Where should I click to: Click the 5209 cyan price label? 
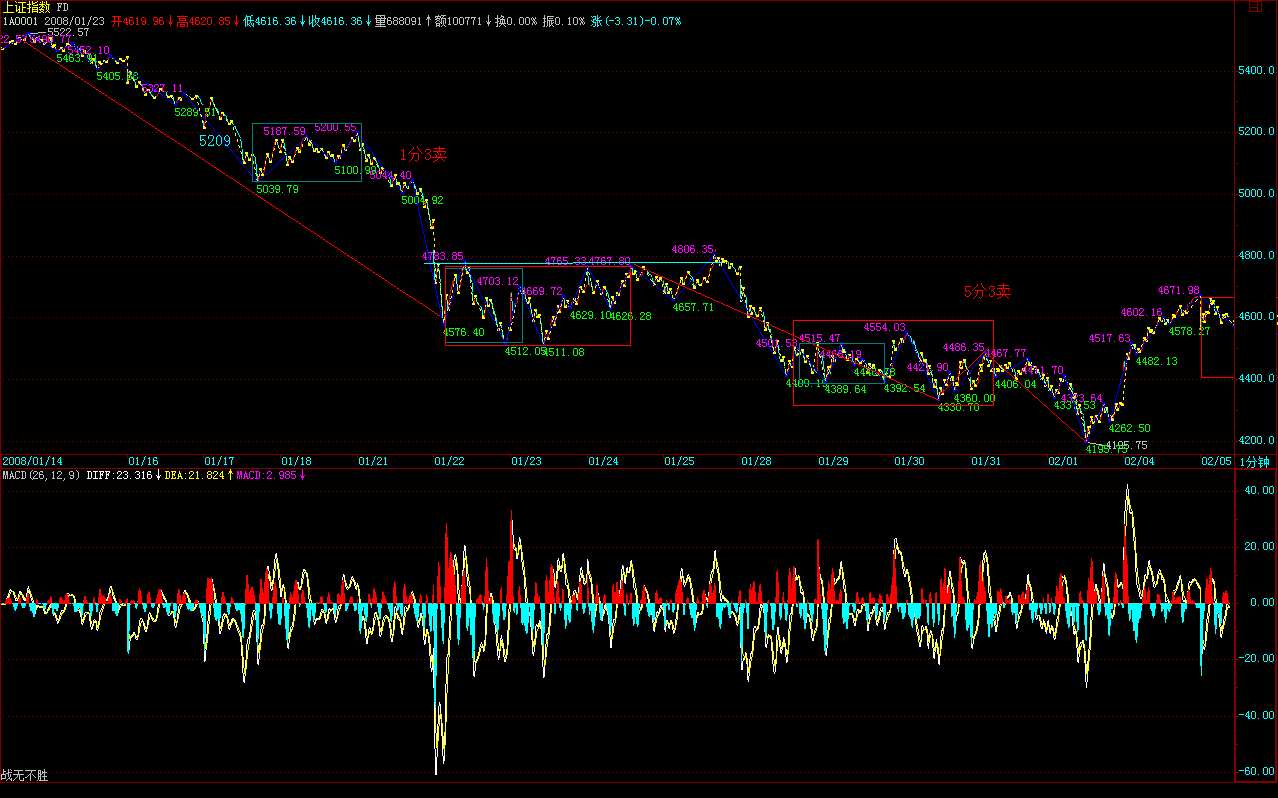click(215, 142)
